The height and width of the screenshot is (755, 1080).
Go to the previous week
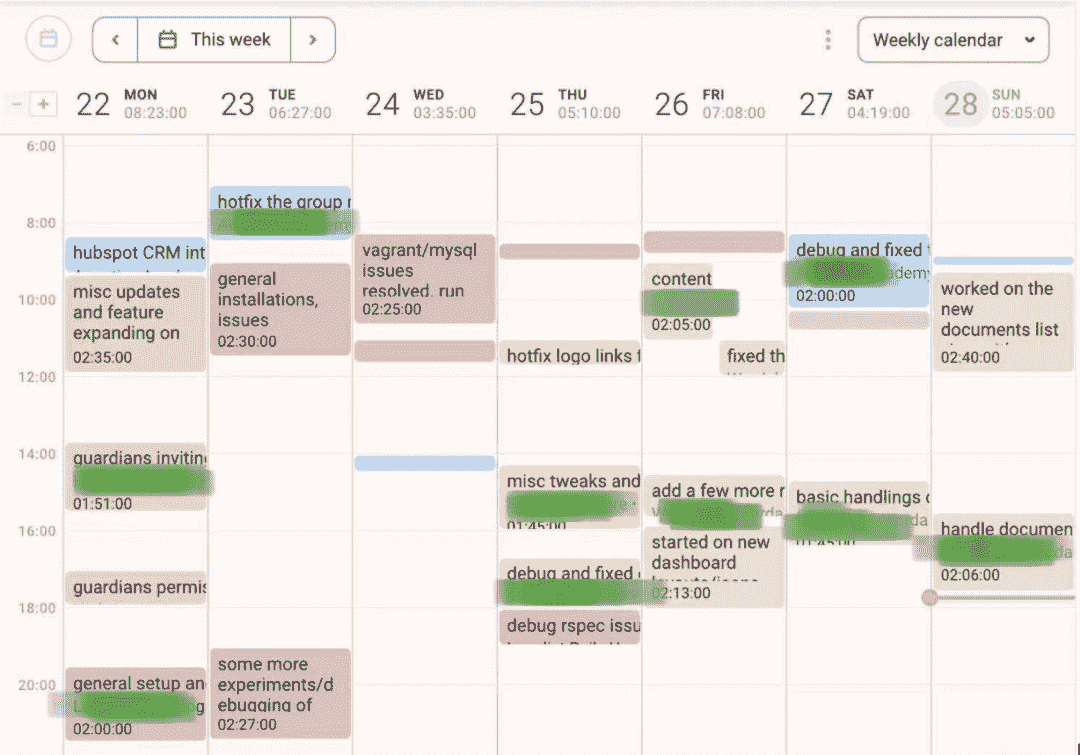pyautogui.click(x=115, y=40)
